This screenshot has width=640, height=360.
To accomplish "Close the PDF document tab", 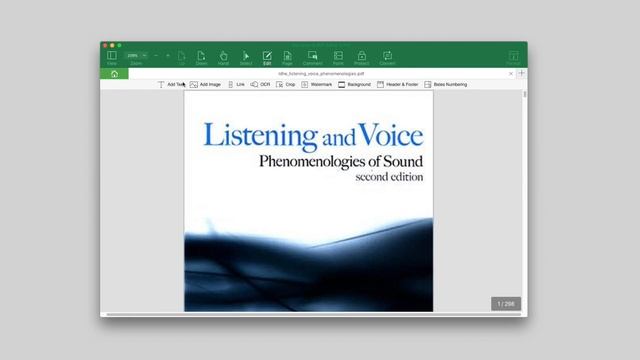I will 511,74.
